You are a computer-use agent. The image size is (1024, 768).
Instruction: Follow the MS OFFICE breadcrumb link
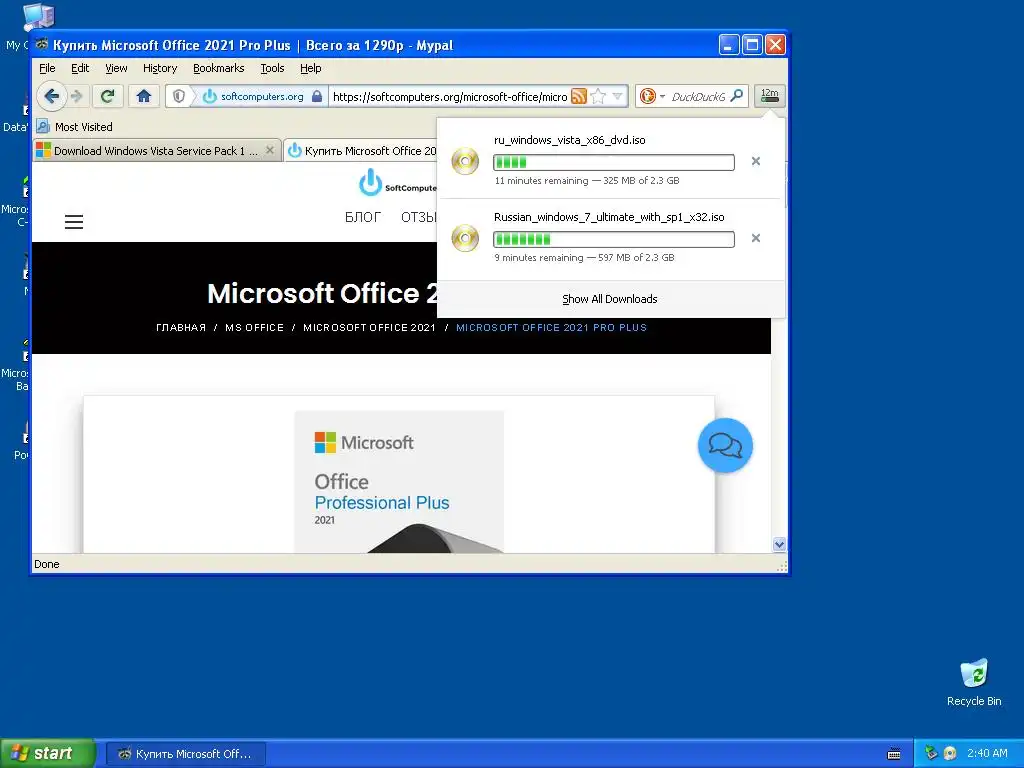(x=255, y=328)
